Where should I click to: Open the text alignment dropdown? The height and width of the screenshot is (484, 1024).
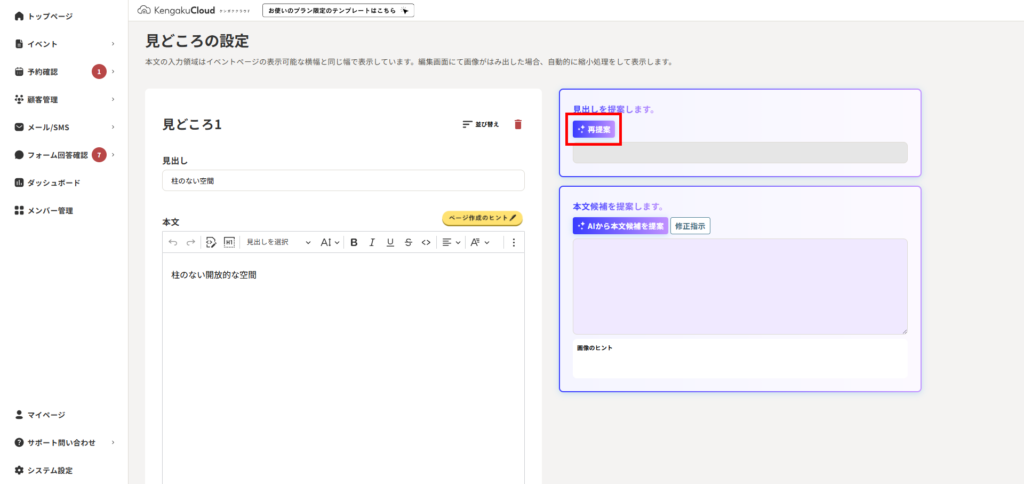click(x=450, y=242)
